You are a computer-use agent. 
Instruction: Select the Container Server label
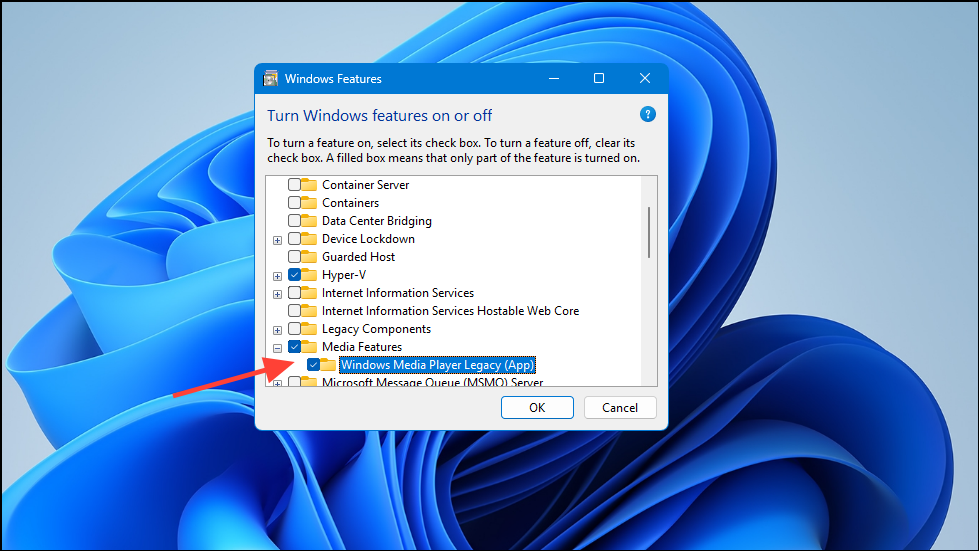point(365,185)
